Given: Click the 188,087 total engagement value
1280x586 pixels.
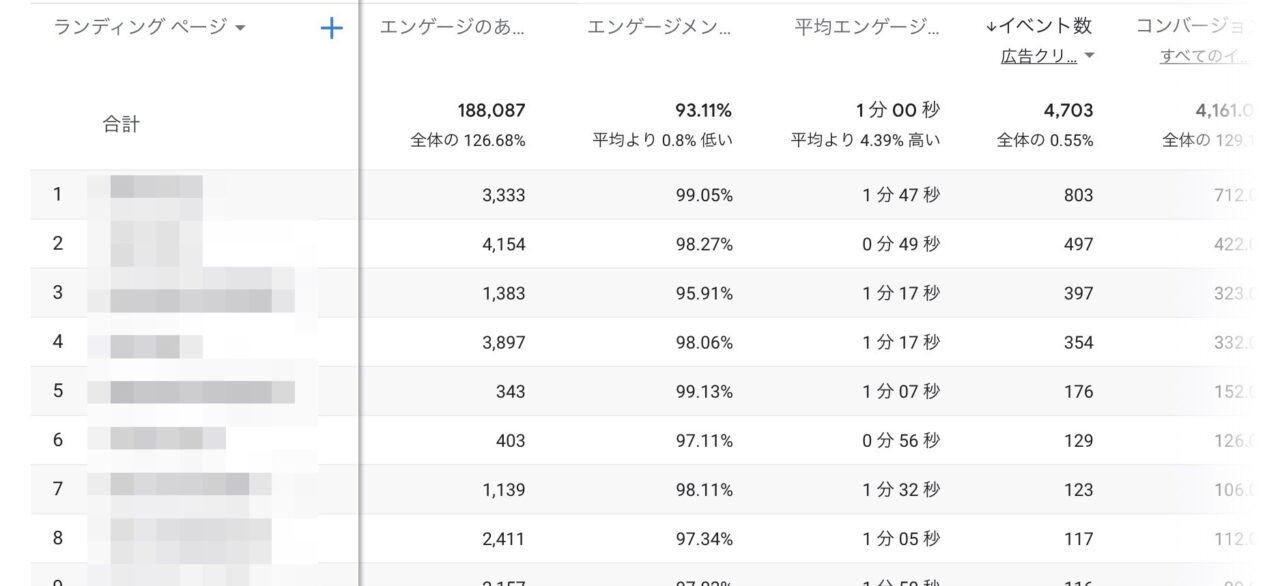Looking at the screenshot, I should tap(491, 110).
